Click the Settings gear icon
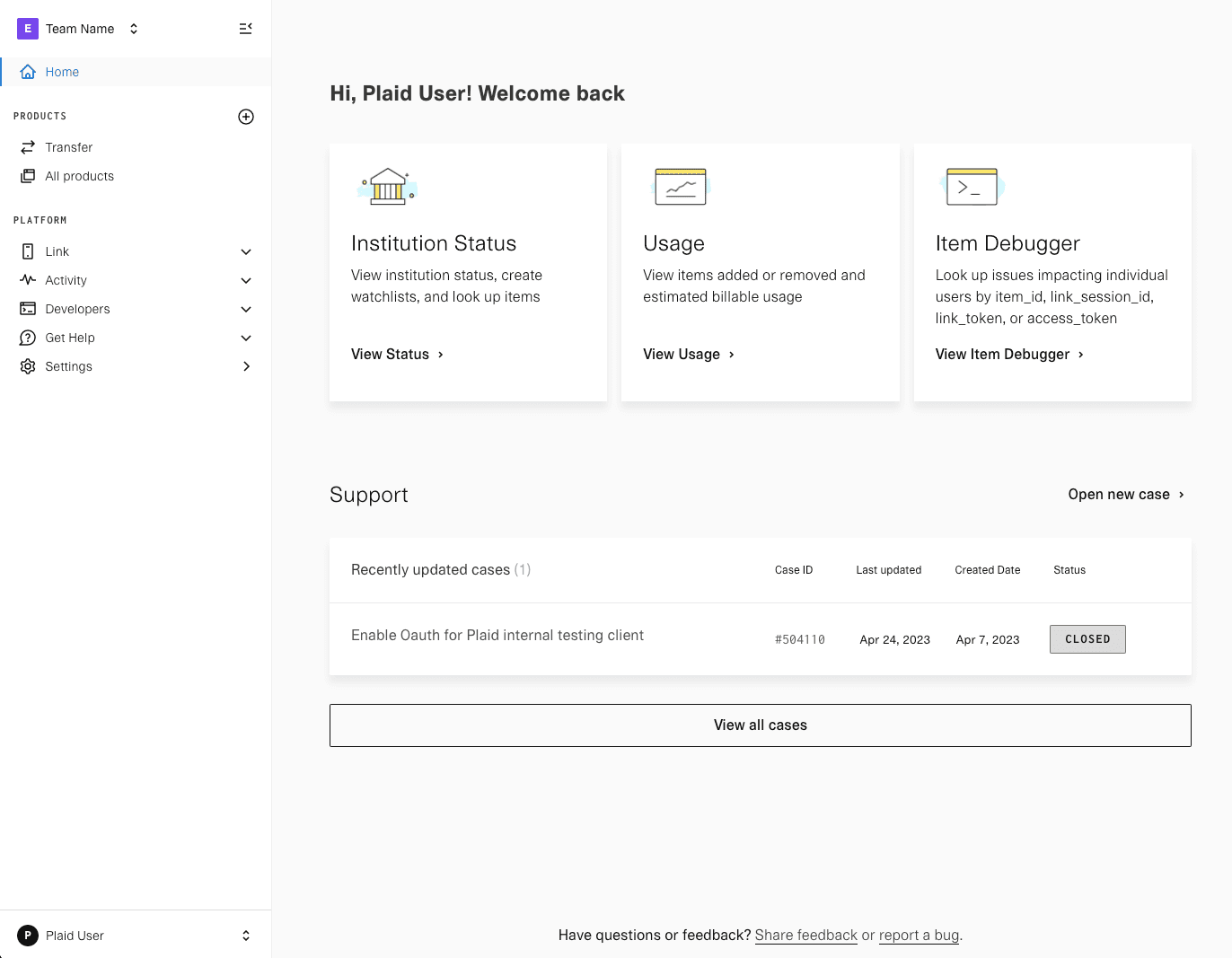Viewport: 1232px width, 958px height. [x=28, y=366]
